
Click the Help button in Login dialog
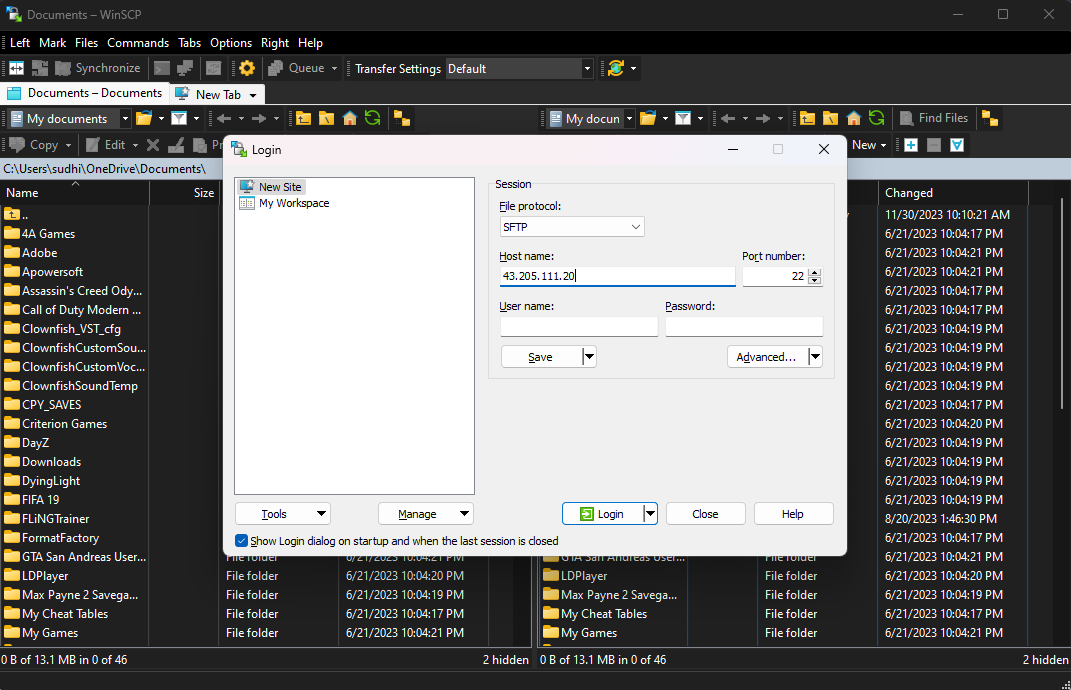click(x=793, y=513)
